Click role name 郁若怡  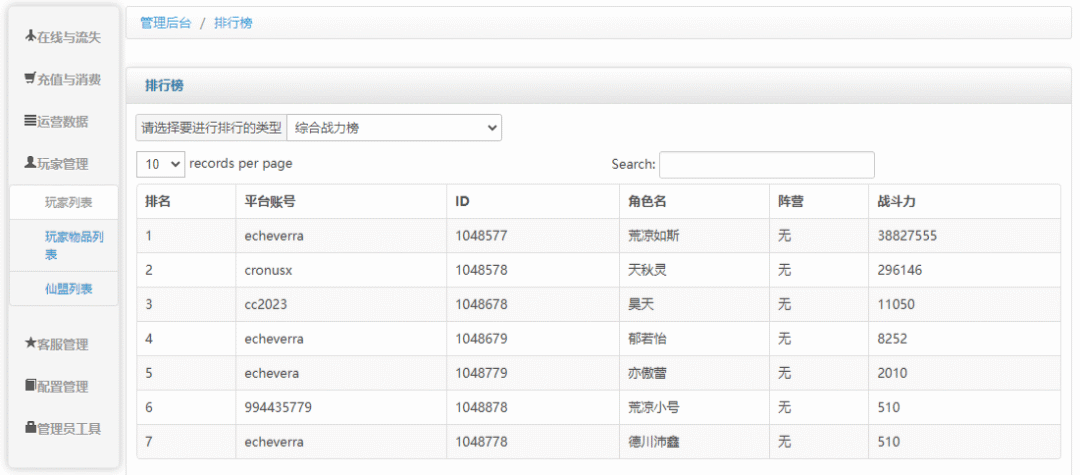(x=647, y=339)
